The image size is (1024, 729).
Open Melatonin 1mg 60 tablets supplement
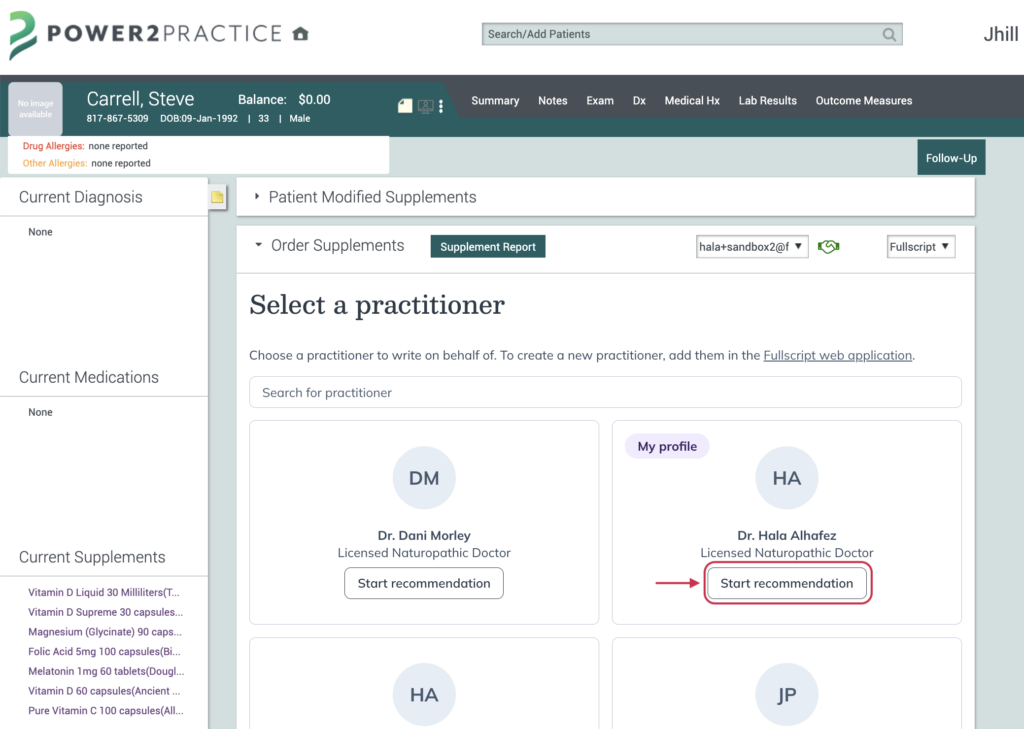[x=106, y=670]
